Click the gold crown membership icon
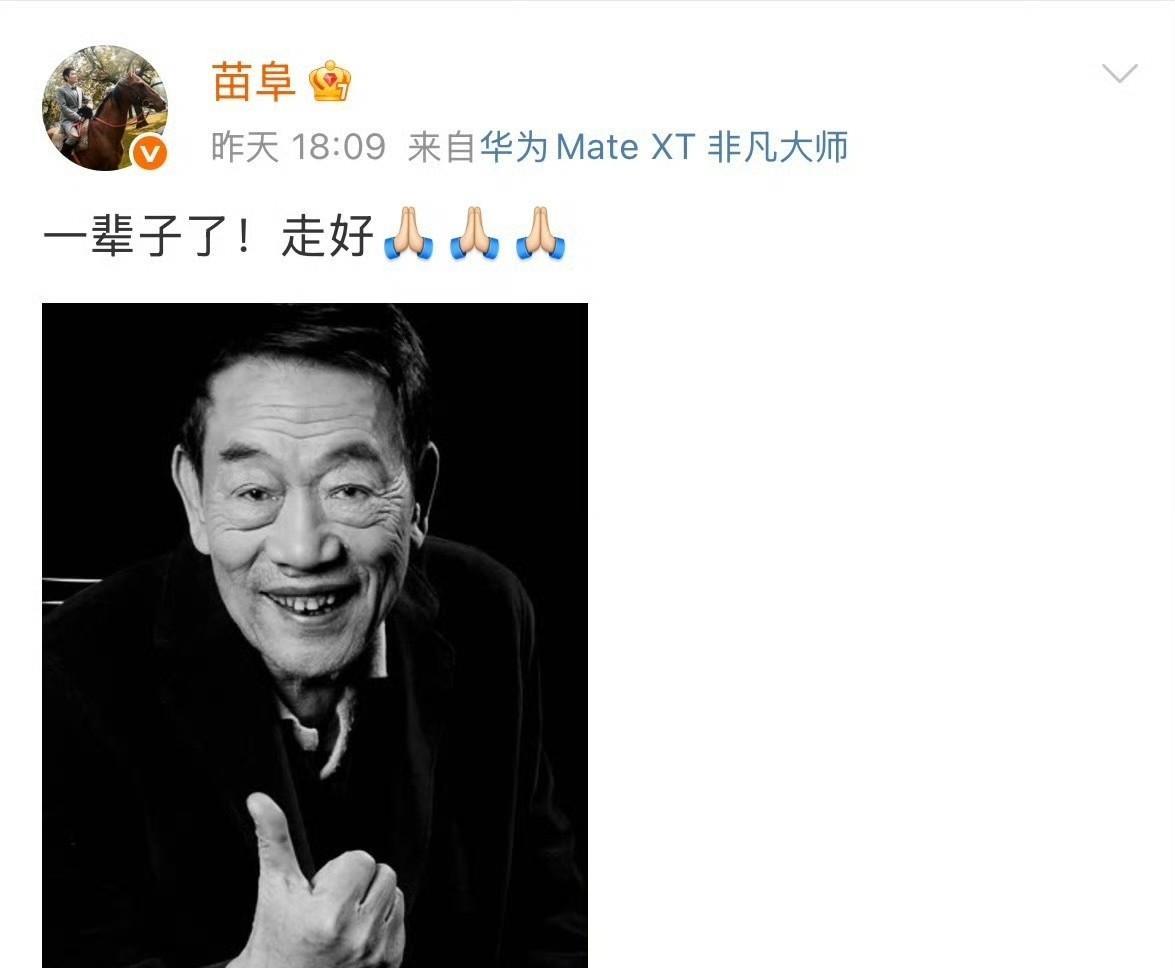This screenshot has height=968, width=1175. 331,81
